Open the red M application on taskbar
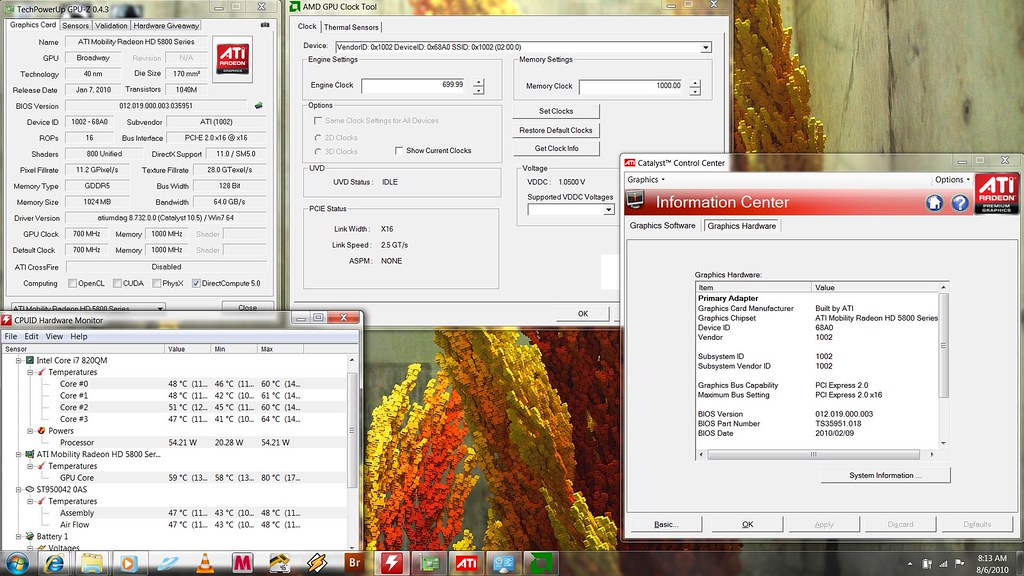 tap(242, 563)
